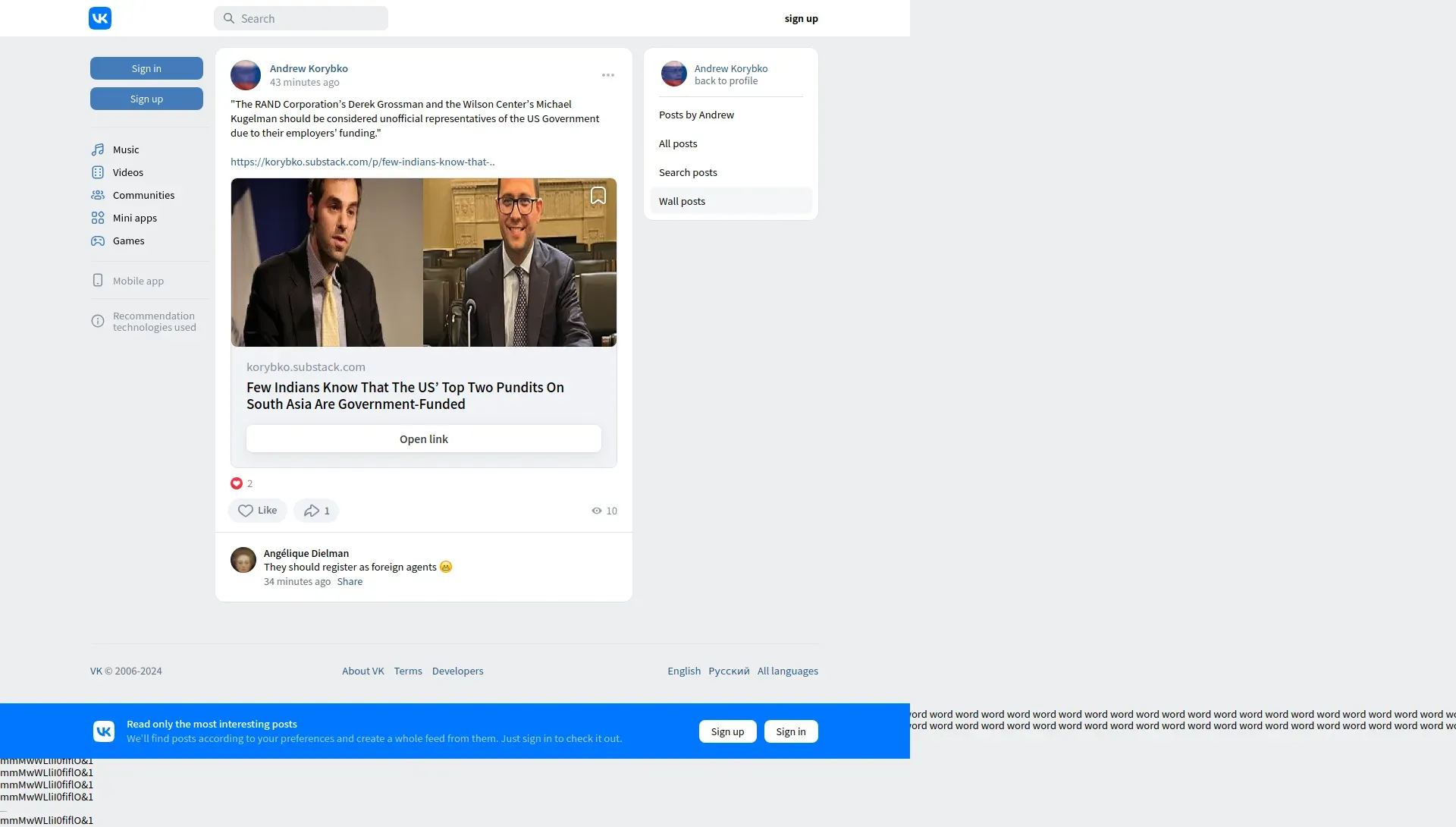Open the All languages selector
1456x827 pixels.
coord(787,671)
